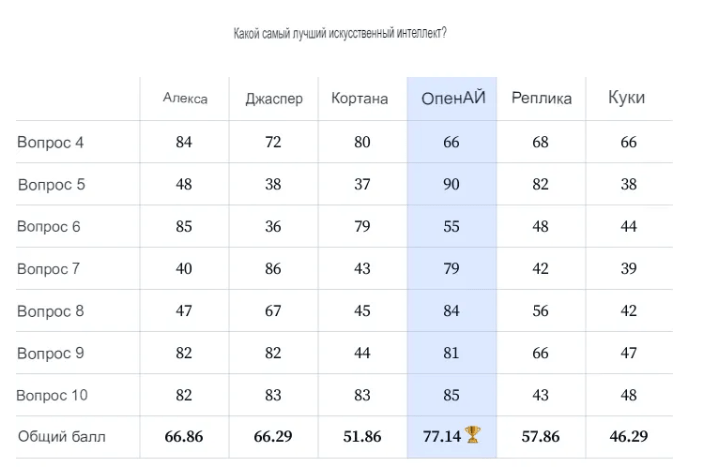
Task: Select the ОпенАЙ column header
Action: 453,98
